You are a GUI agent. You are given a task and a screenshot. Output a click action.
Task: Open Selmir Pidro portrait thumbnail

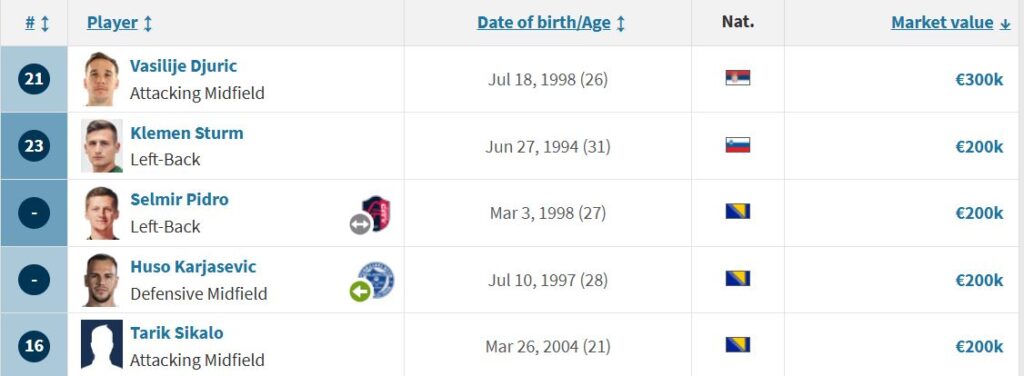[102, 213]
